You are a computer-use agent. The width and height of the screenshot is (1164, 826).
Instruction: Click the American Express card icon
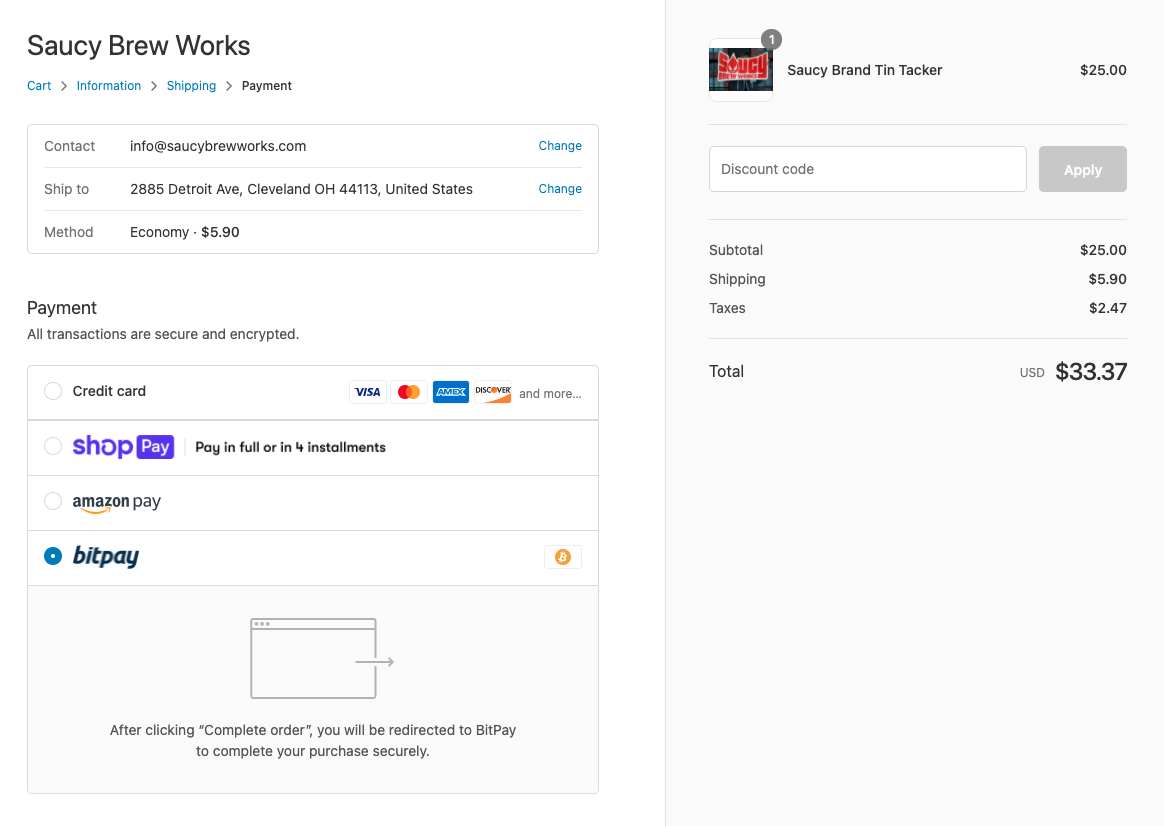click(x=451, y=392)
